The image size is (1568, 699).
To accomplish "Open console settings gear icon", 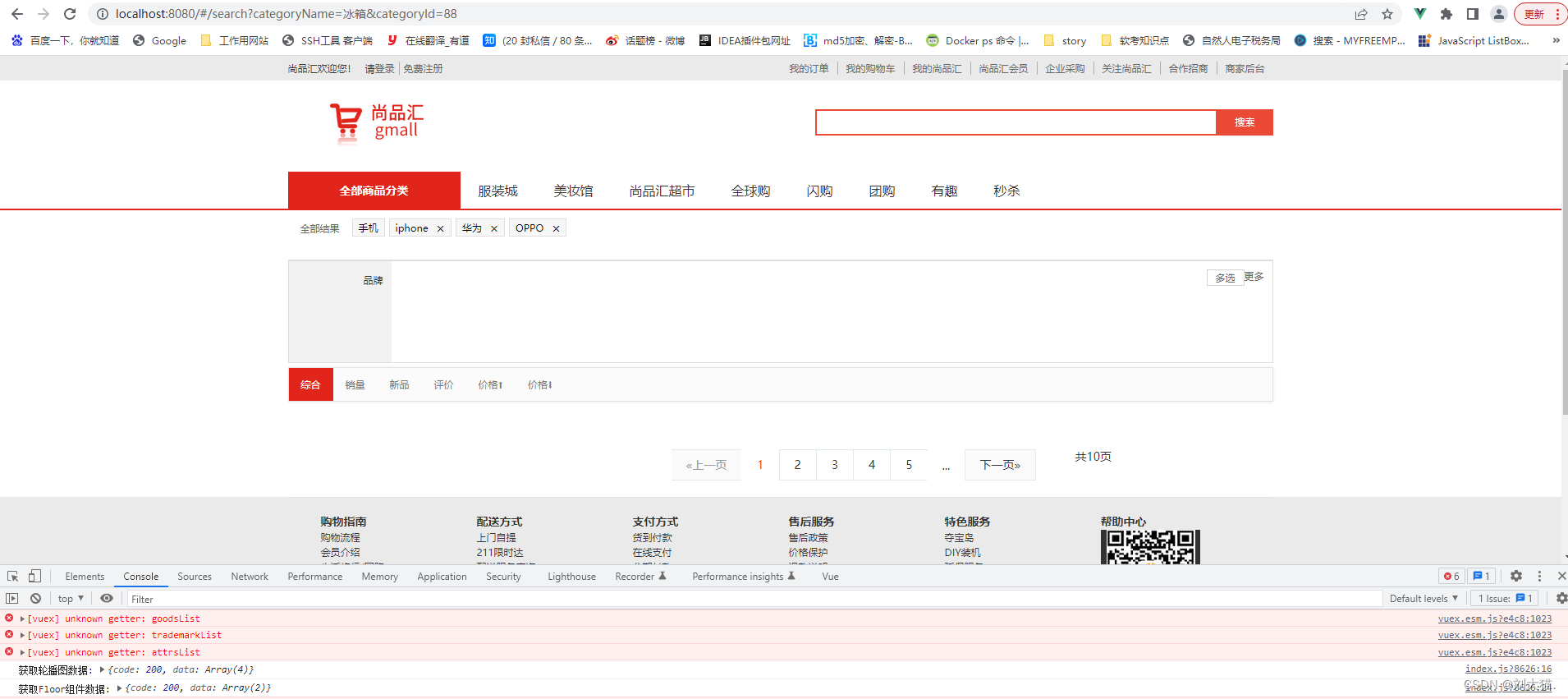I will (x=1561, y=599).
